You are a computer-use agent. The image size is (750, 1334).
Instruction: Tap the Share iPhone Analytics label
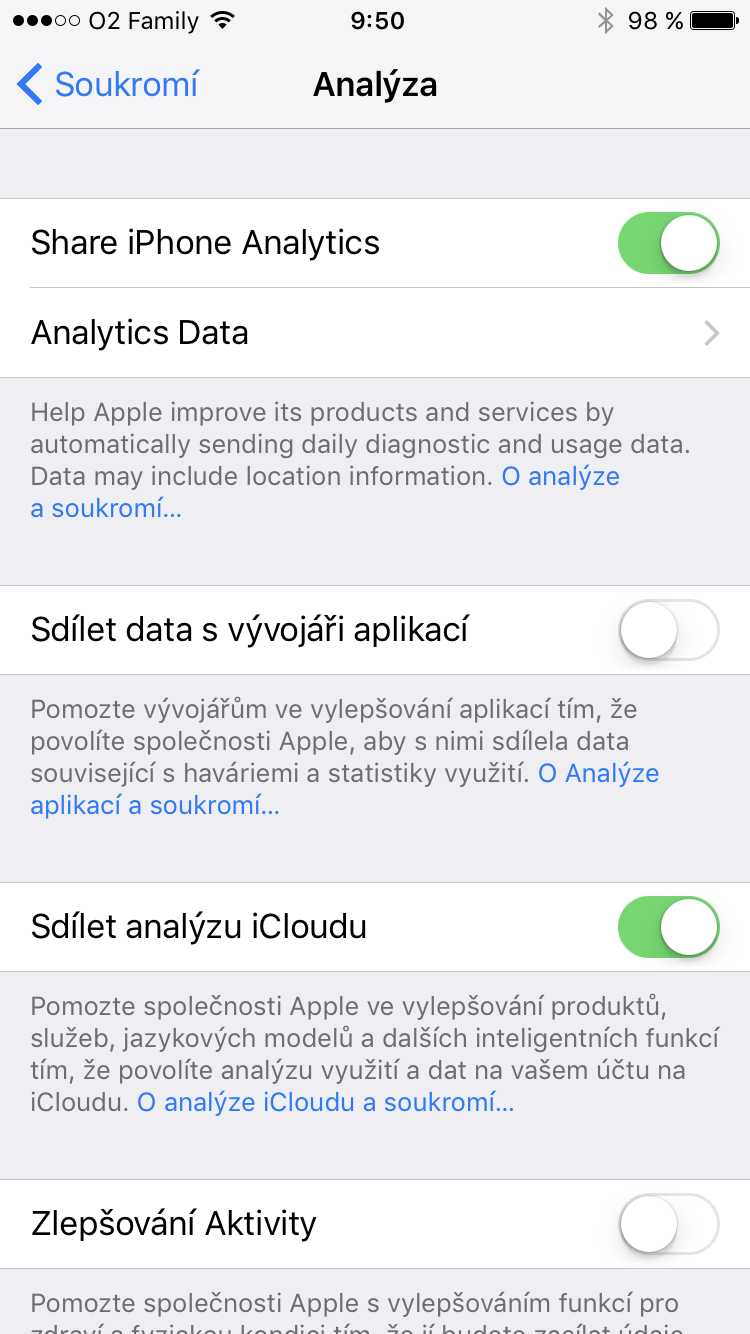click(205, 243)
